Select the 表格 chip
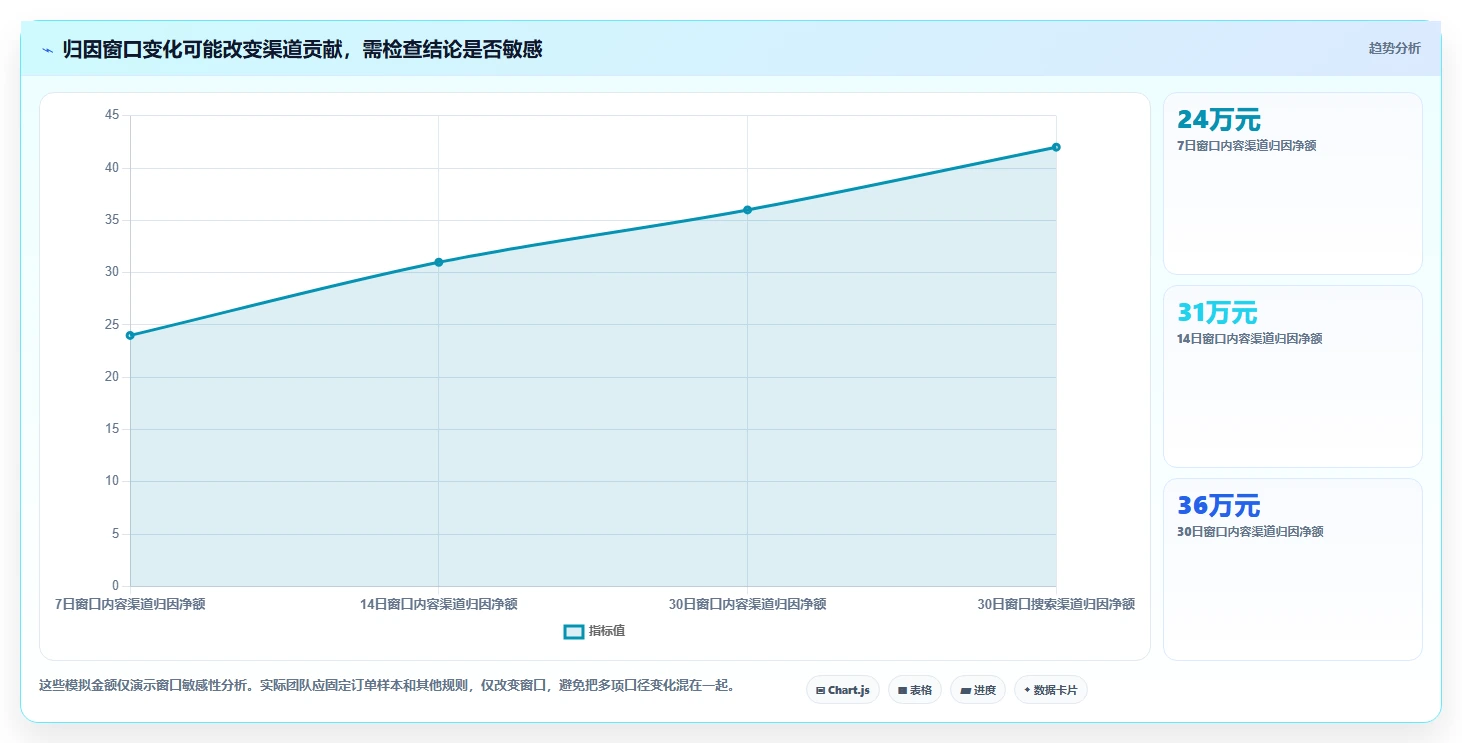This screenshot has height=743, width=1462. pos(914,690)
